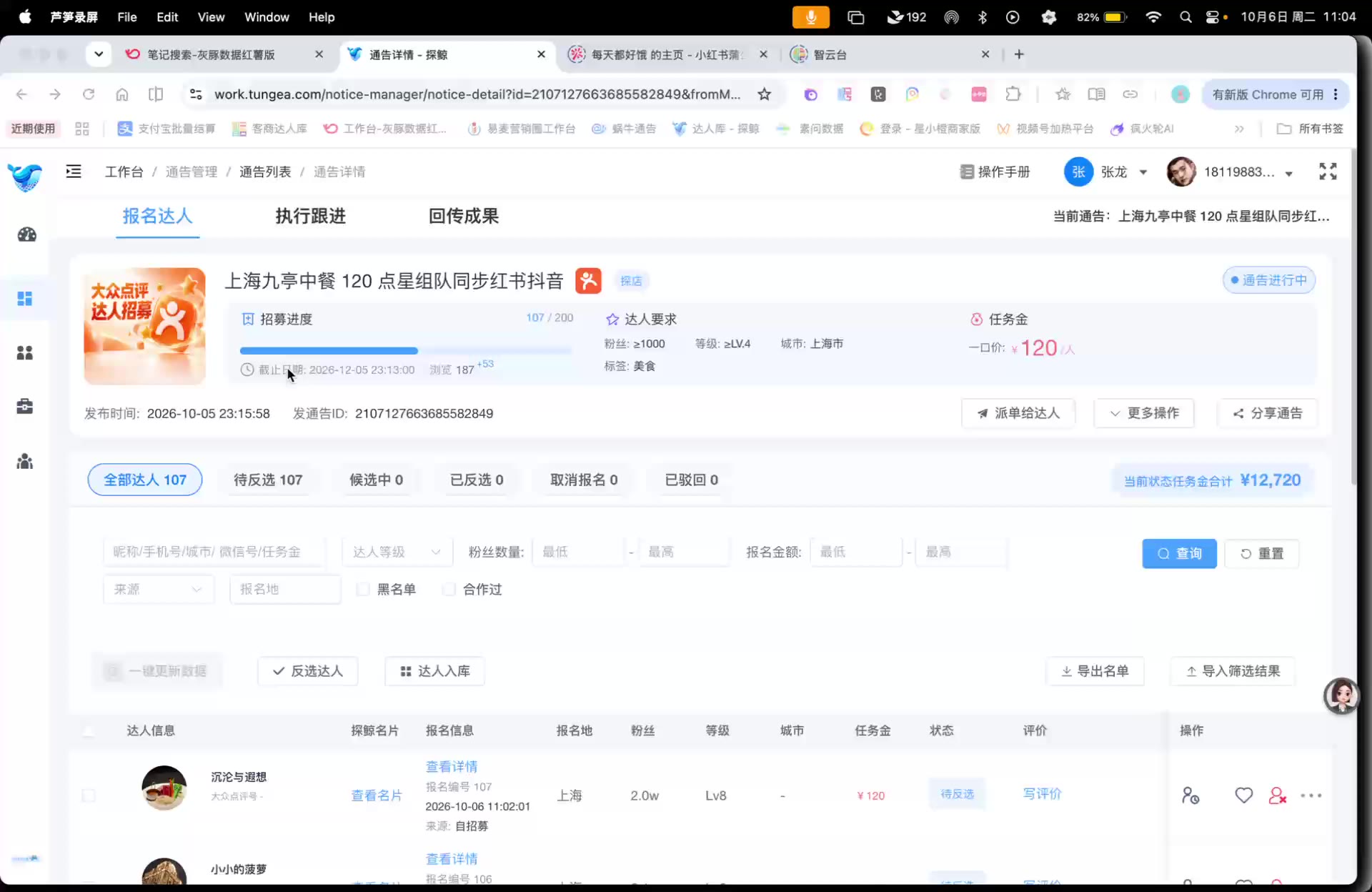Screen dimensions: 1372x892
Task: Click the red remove-user icon for 沉沦与遐想
Action: (x=1277, y=795)
